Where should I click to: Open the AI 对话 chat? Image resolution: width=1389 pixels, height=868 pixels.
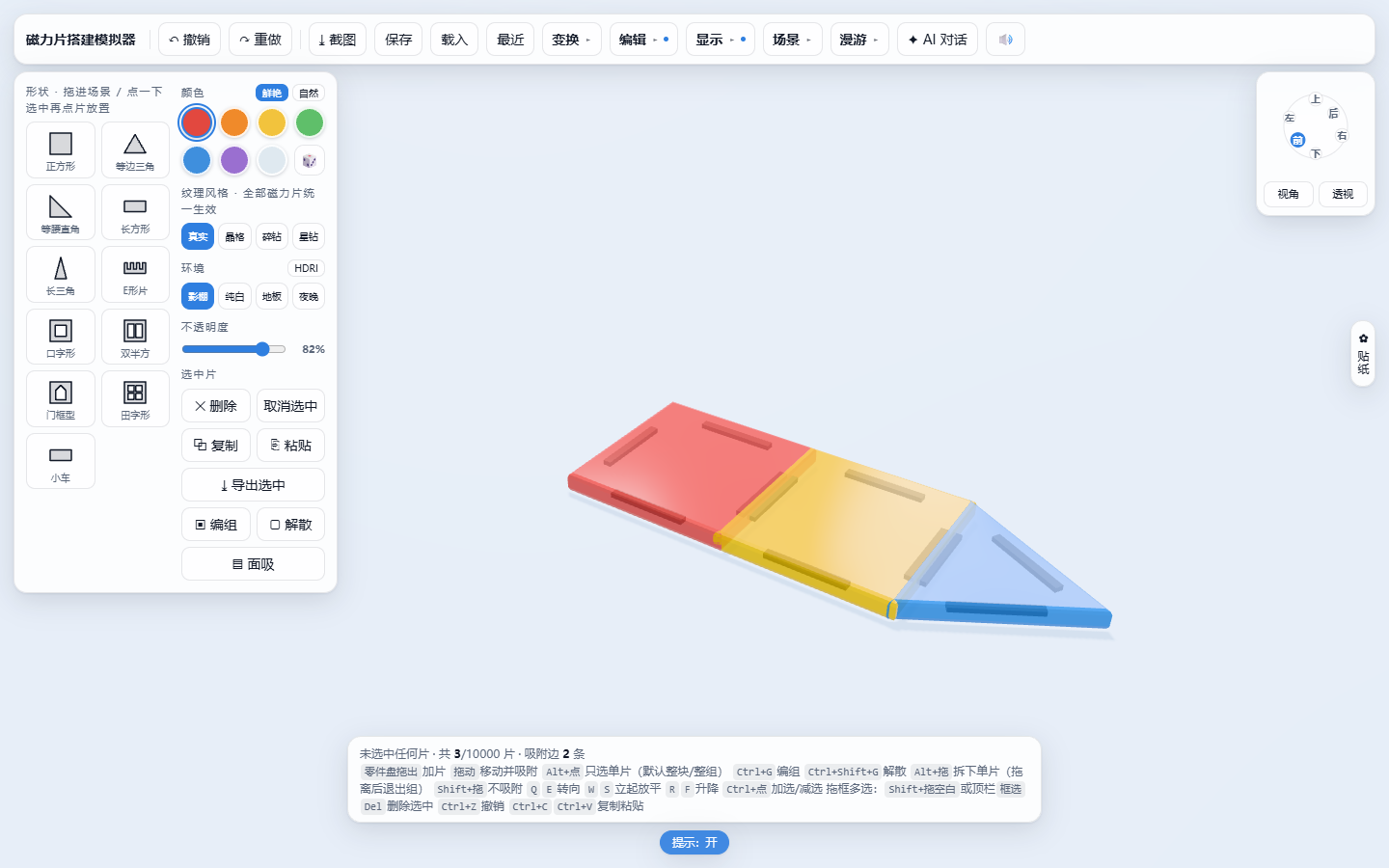[938, 40]
